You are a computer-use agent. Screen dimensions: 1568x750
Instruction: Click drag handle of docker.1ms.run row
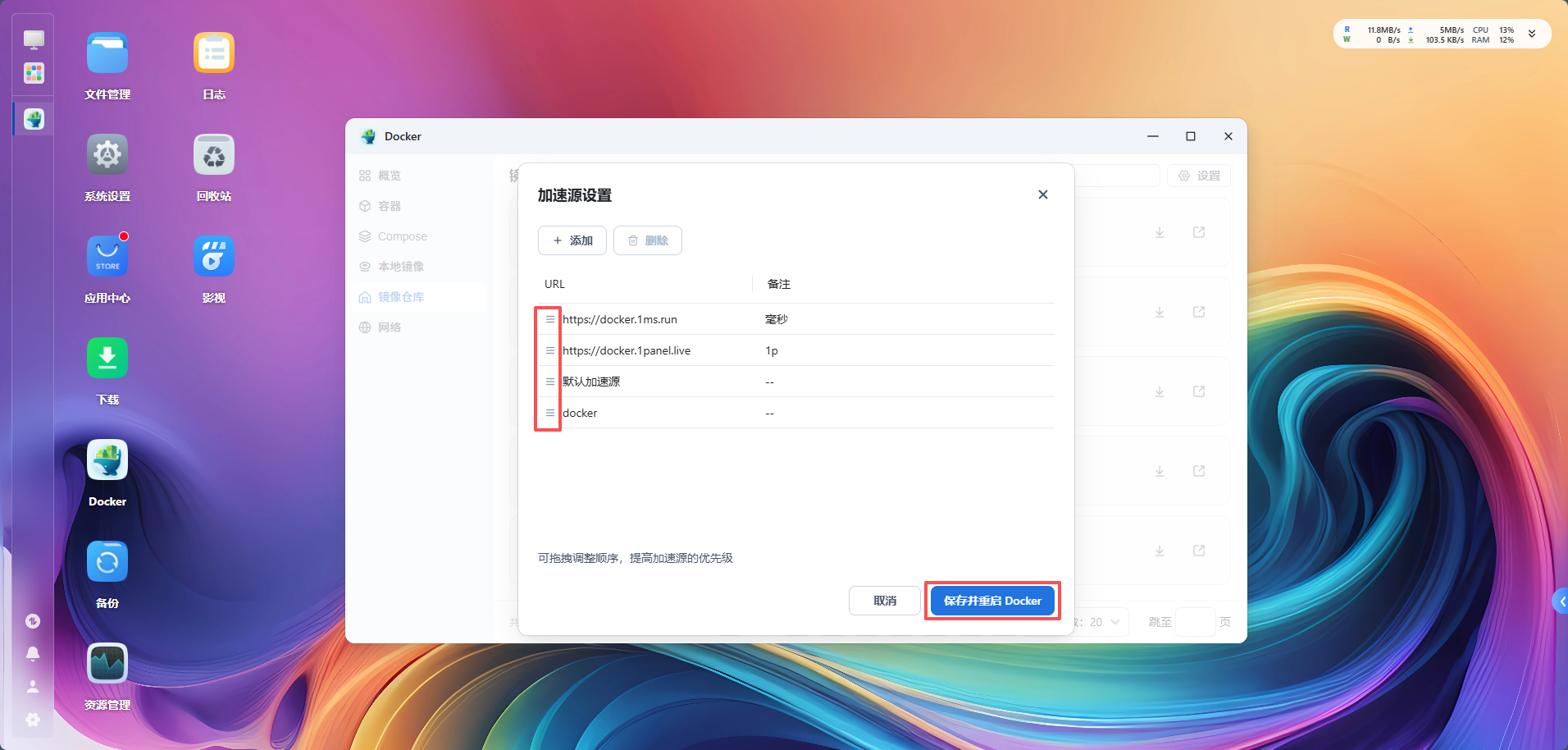[x=549, y=319]
